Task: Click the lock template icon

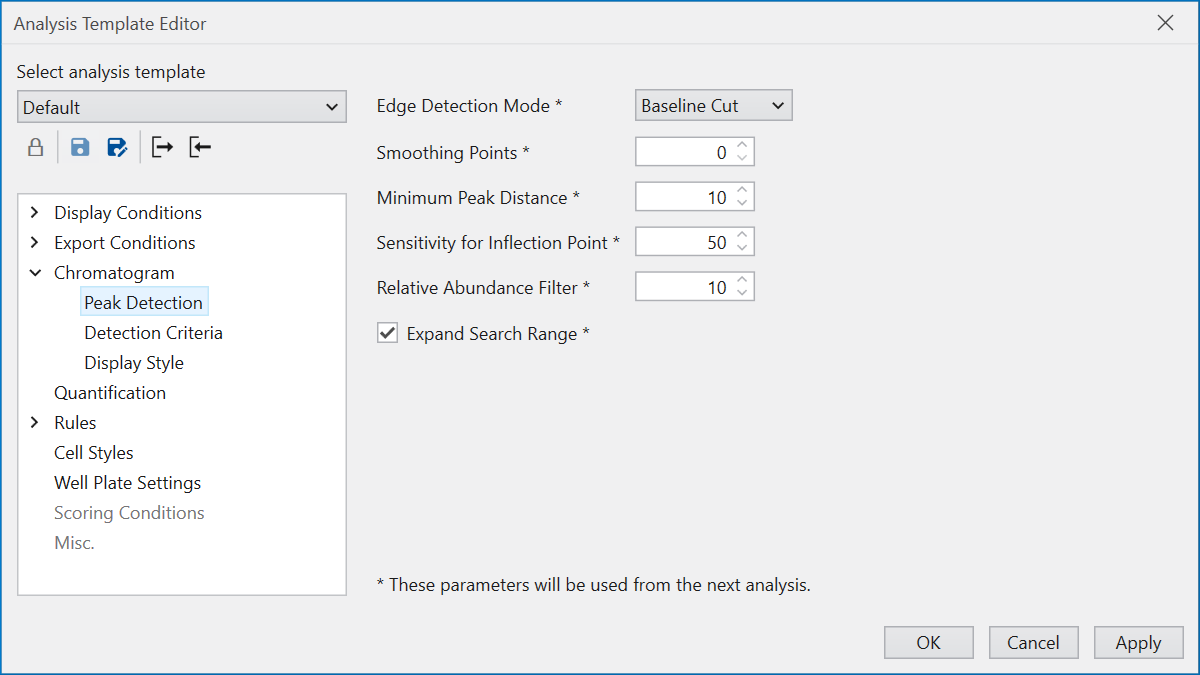Action: tap(35, 148)
